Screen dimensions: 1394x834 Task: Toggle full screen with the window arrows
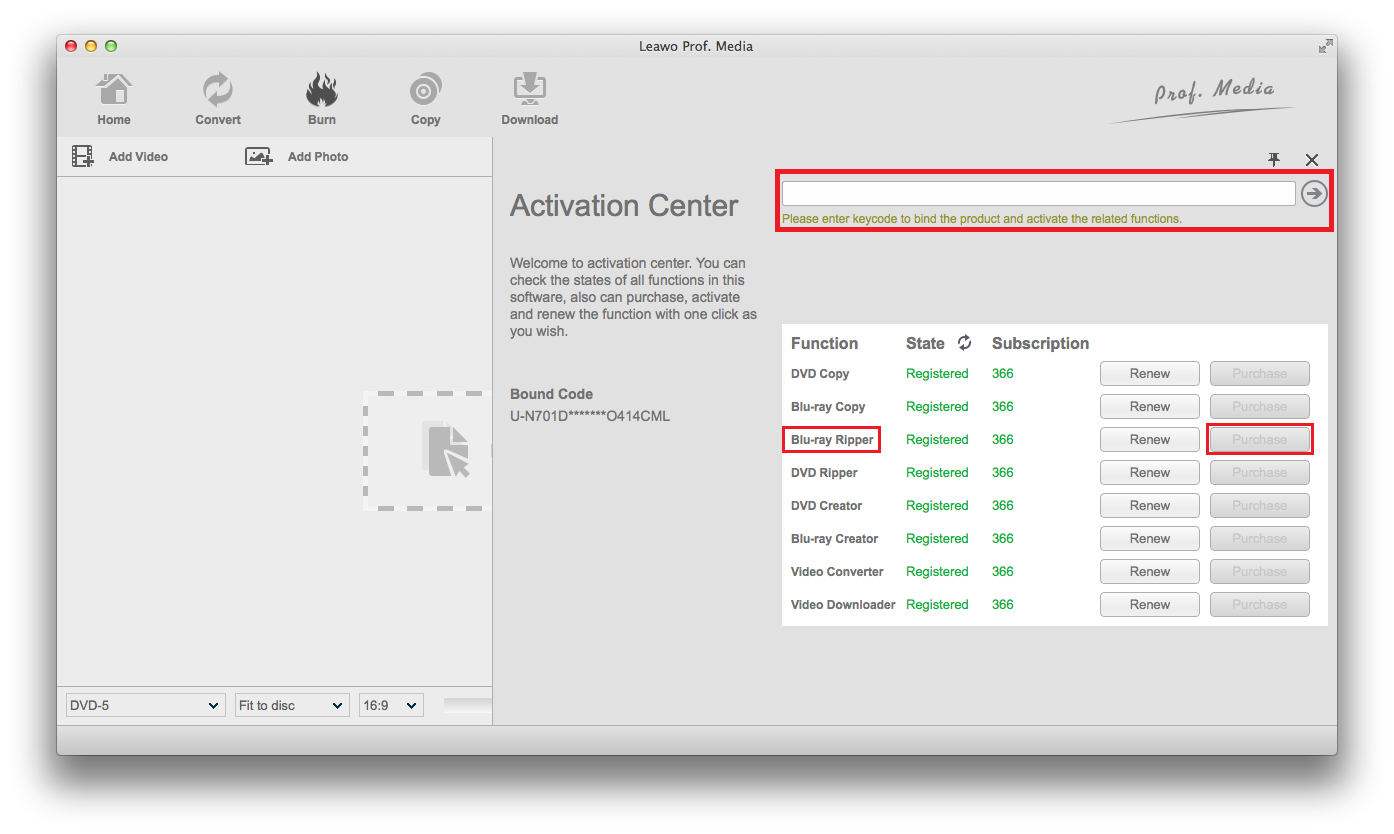pos(1325,46)
